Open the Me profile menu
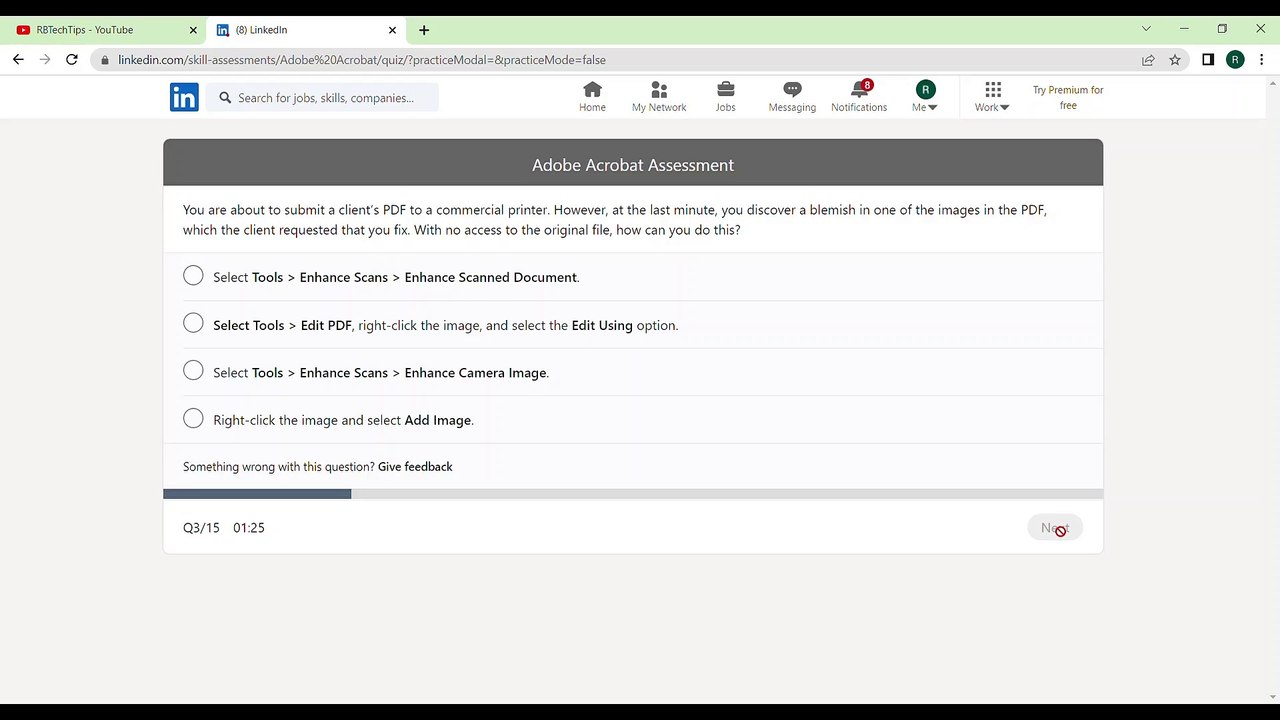The height and width of the screenshot is (720, 1280). 925,97
